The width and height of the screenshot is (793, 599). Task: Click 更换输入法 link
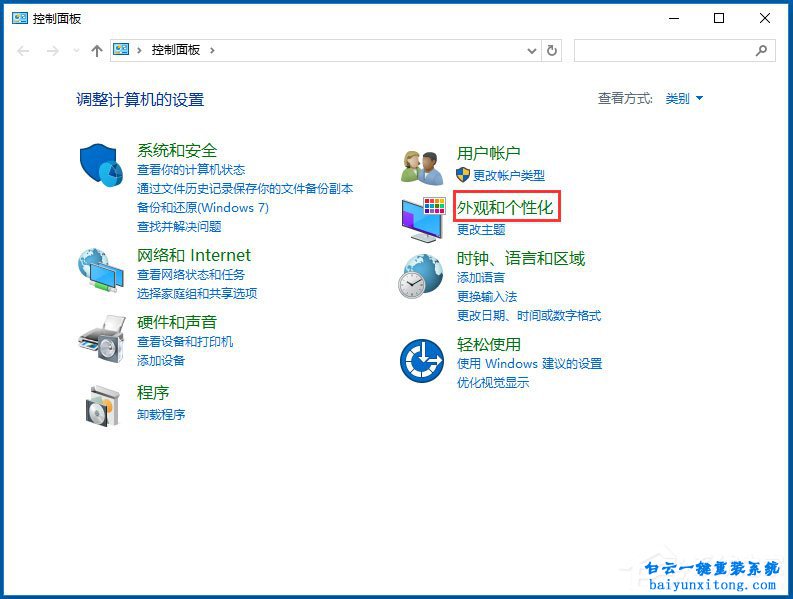[487, 296]
